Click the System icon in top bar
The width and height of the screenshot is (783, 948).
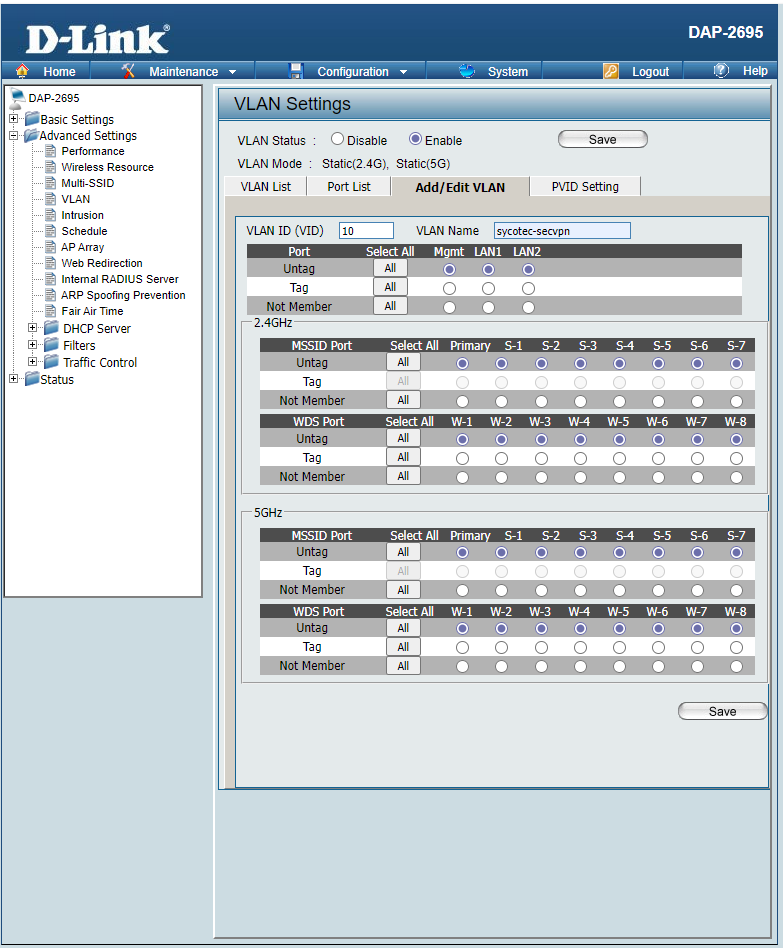(467, 71)
